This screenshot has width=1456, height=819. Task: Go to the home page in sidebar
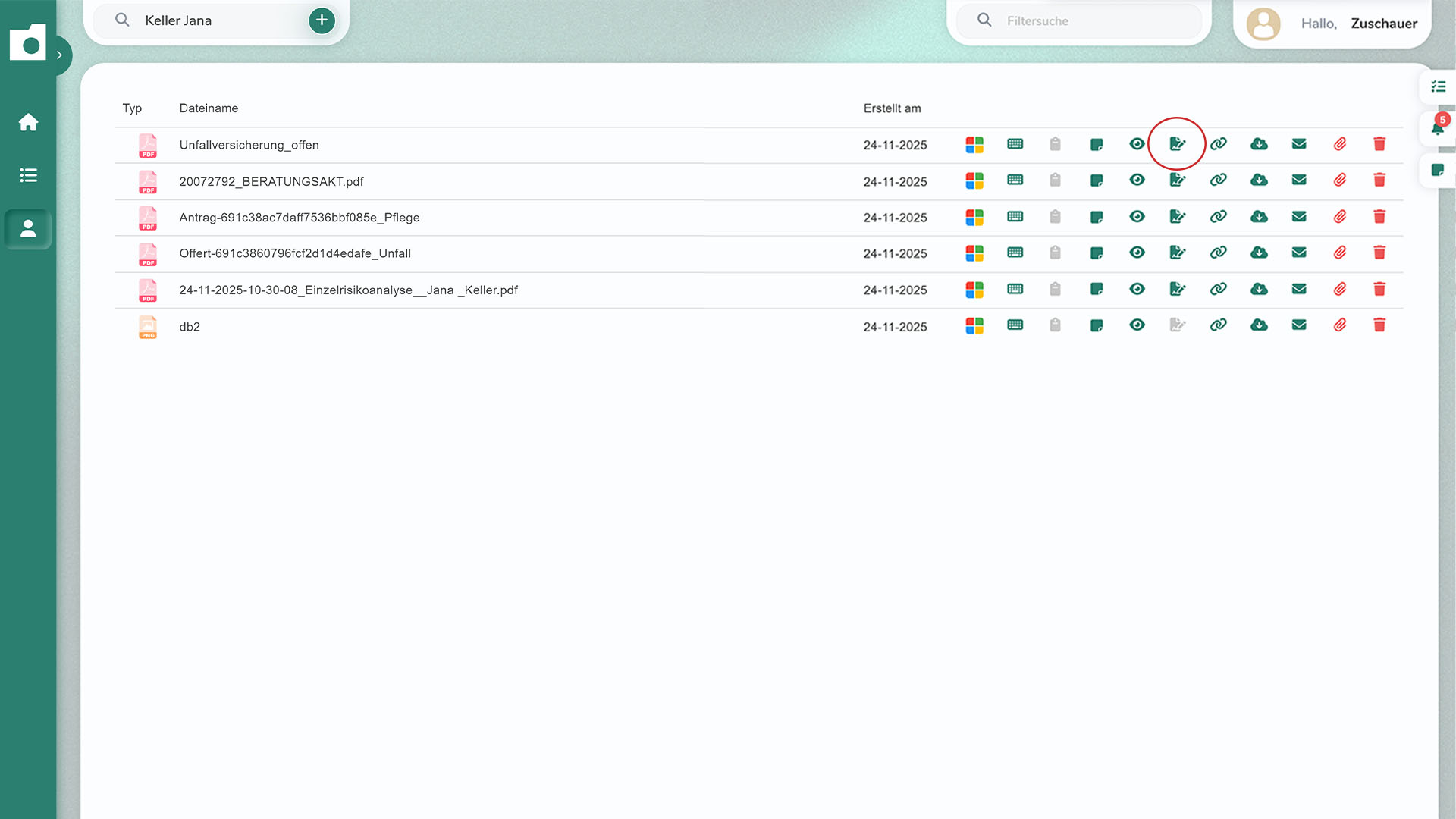28,122
